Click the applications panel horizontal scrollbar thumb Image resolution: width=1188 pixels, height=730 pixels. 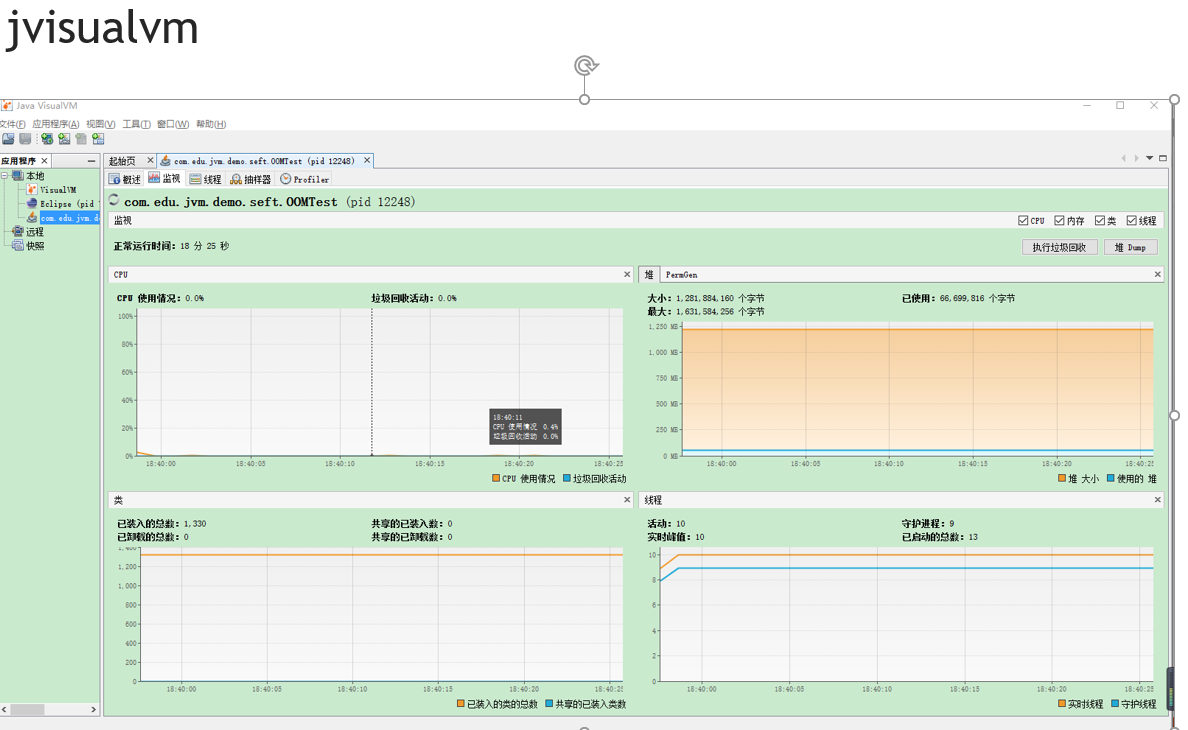pos(27,710)
